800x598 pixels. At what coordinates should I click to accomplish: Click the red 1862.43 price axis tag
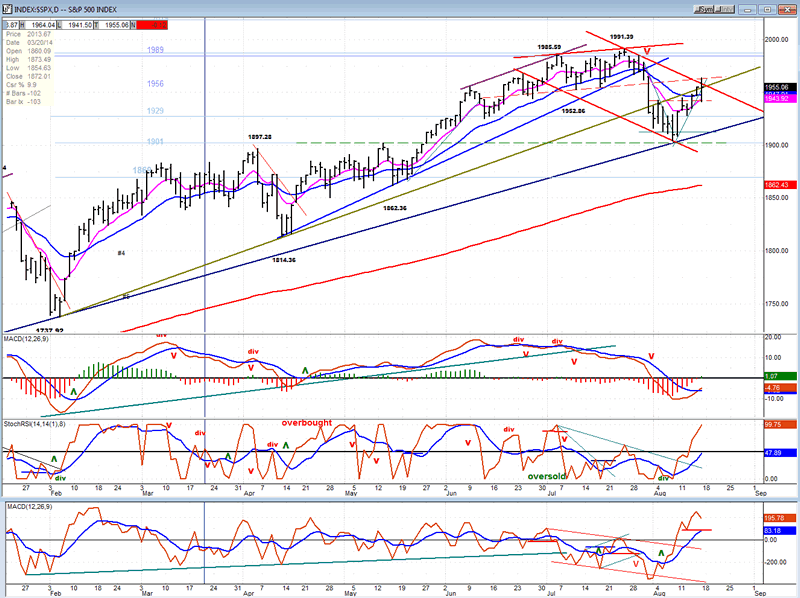(780, 185)
